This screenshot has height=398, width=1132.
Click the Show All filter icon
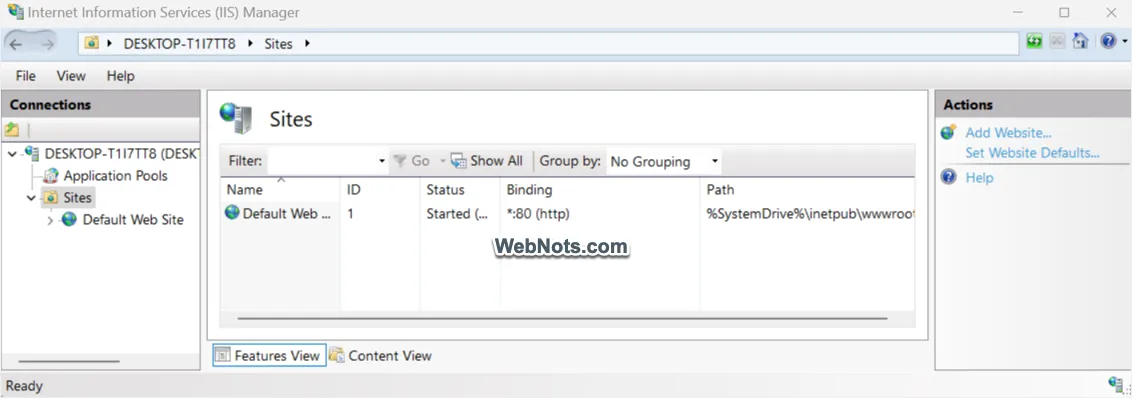(x=458, y=160)
